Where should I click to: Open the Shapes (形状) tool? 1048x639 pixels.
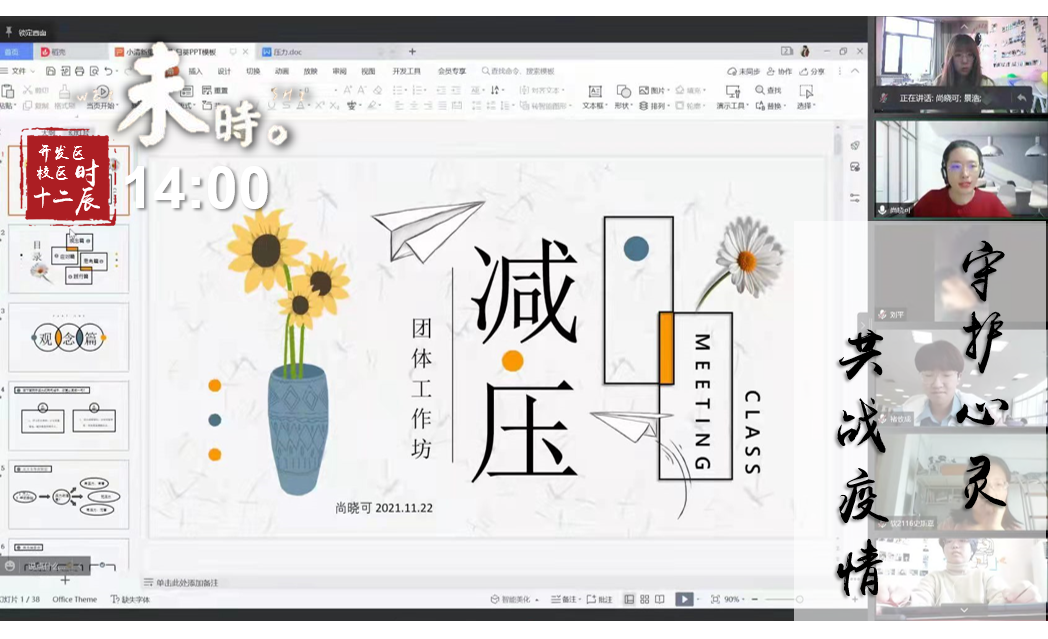point(623,96)
